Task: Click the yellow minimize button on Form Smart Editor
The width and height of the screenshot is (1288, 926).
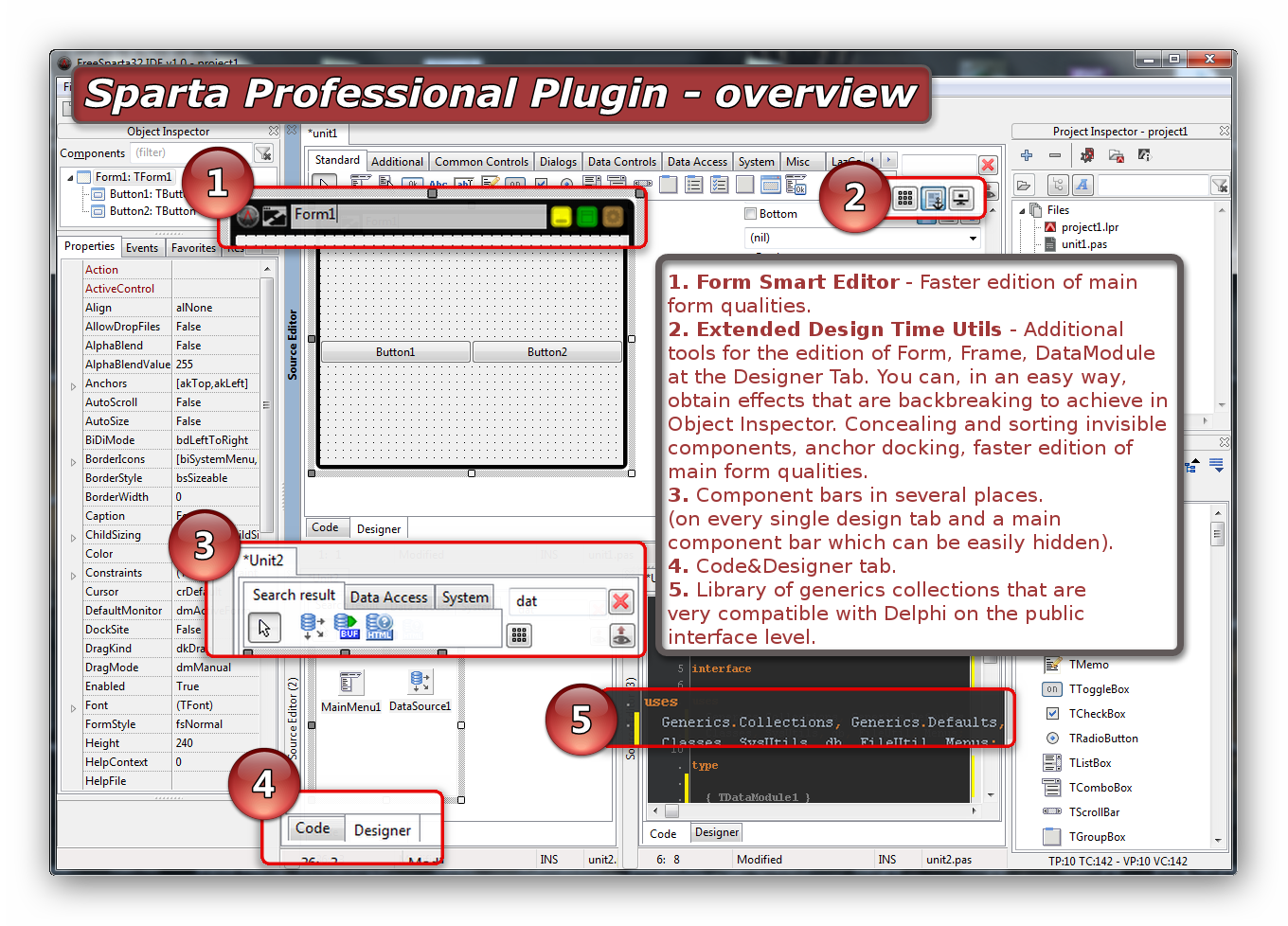Action: click(561, 217)
